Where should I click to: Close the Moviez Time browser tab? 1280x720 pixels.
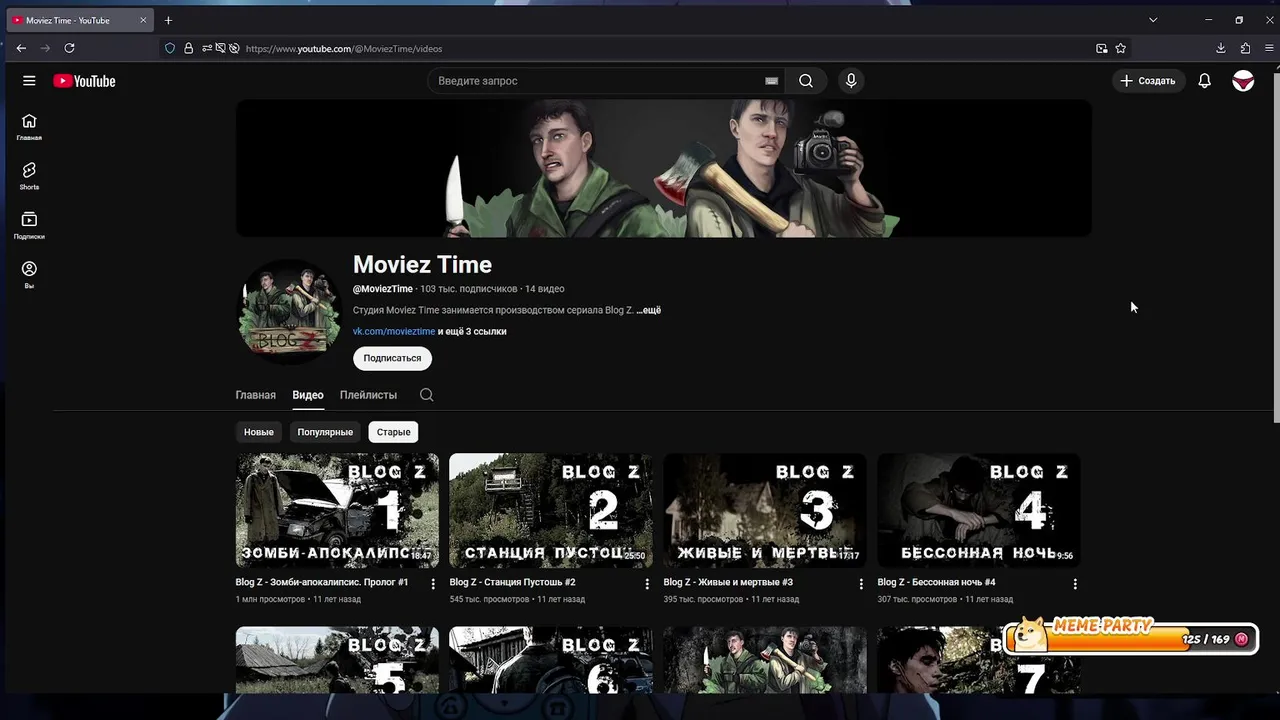tap(143, 20)
